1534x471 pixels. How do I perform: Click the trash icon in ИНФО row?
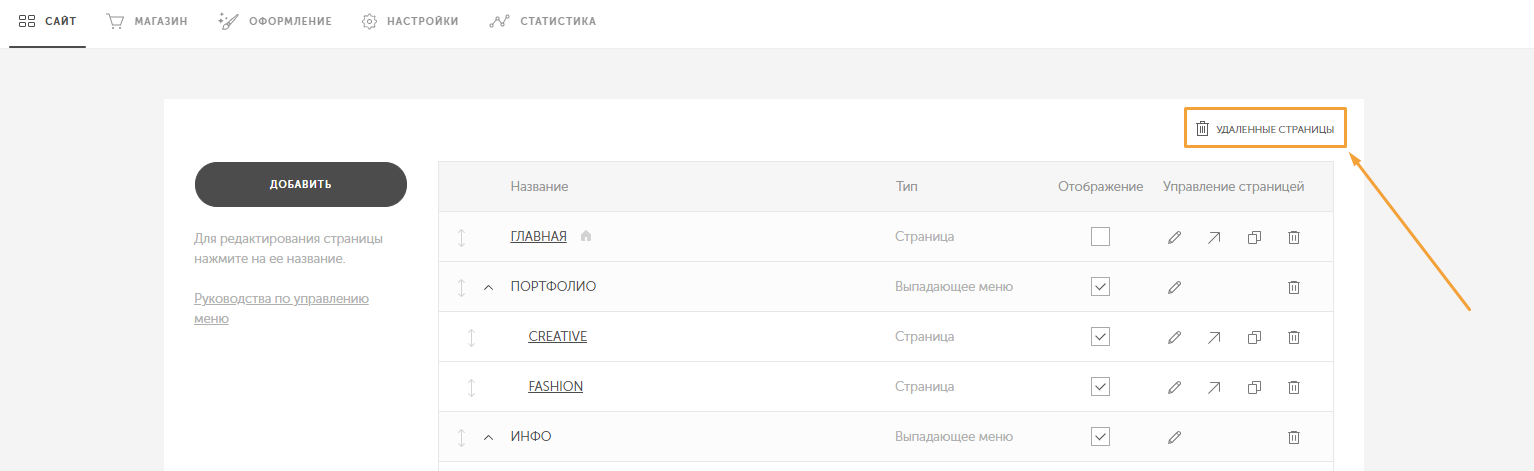click(1293, 437)
